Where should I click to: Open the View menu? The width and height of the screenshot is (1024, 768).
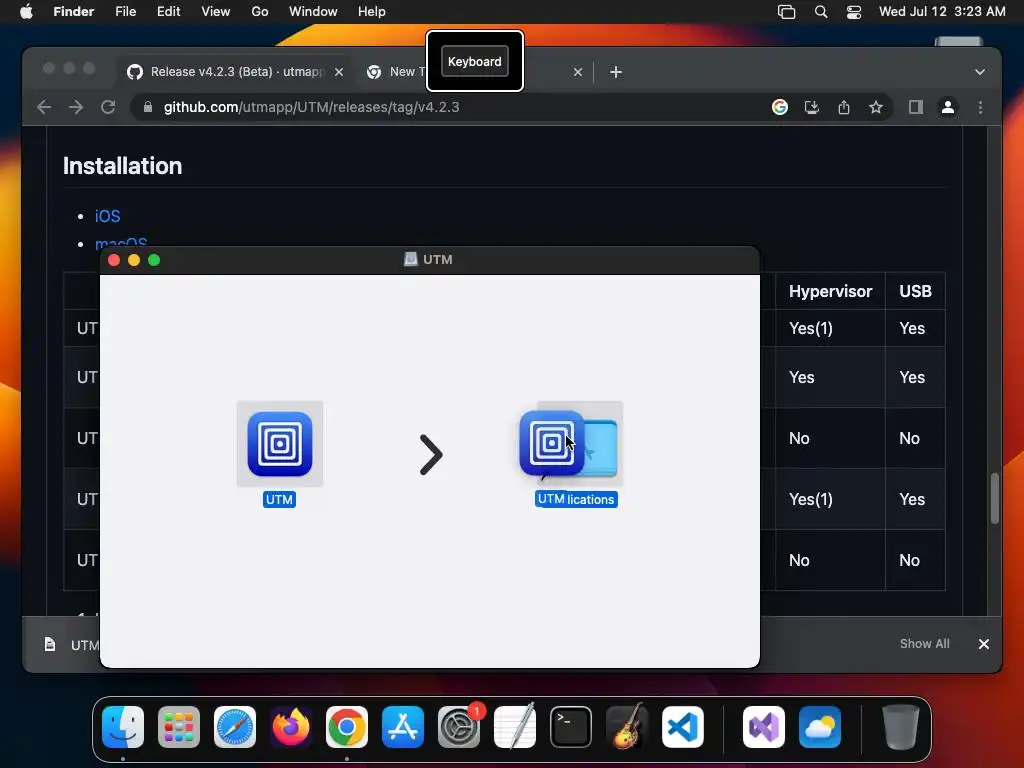tap(216, 11)
